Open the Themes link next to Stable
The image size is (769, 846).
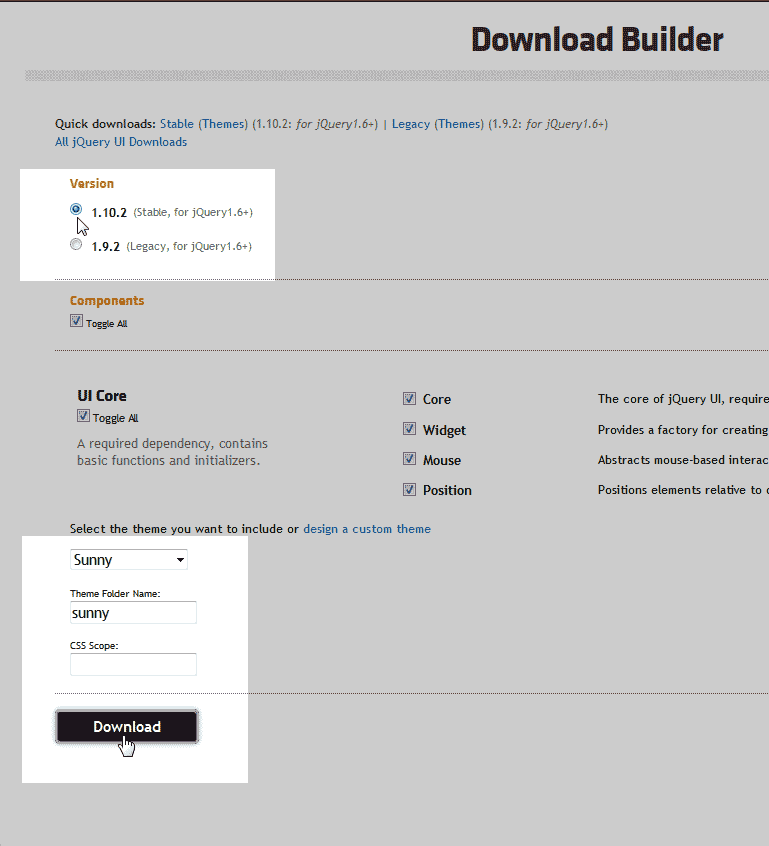(223, 124)
